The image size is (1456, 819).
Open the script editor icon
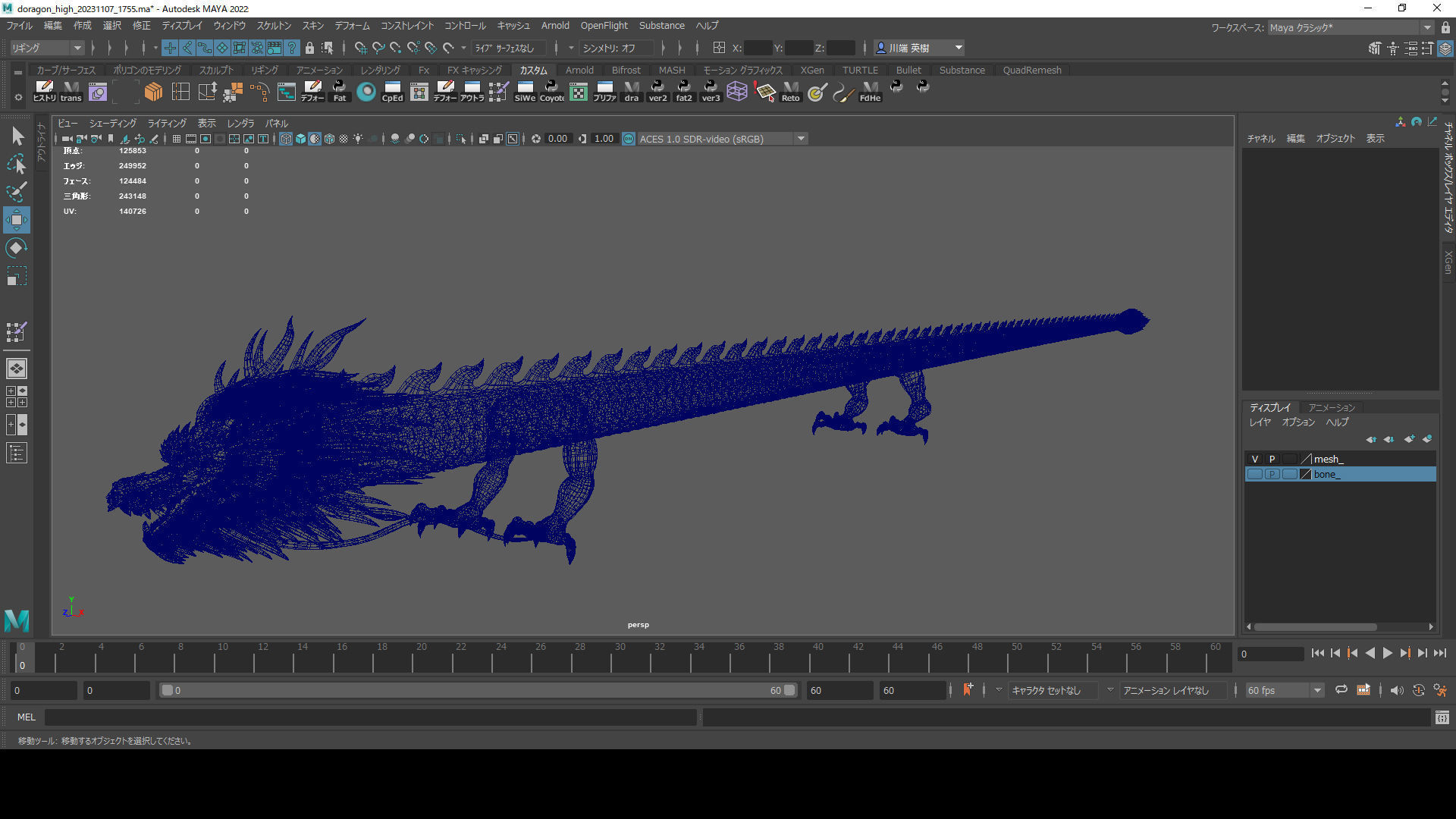[x=1442, y=717]
